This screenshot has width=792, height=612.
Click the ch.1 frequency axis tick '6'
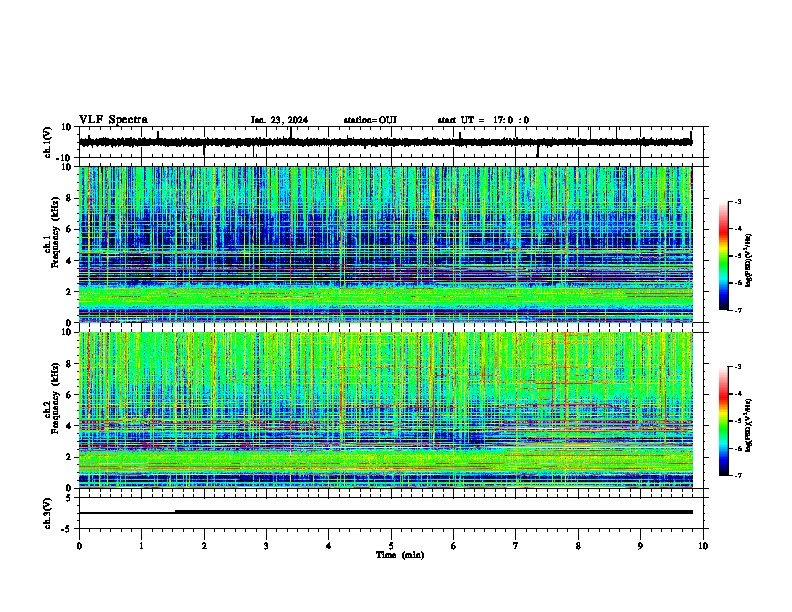70,229
